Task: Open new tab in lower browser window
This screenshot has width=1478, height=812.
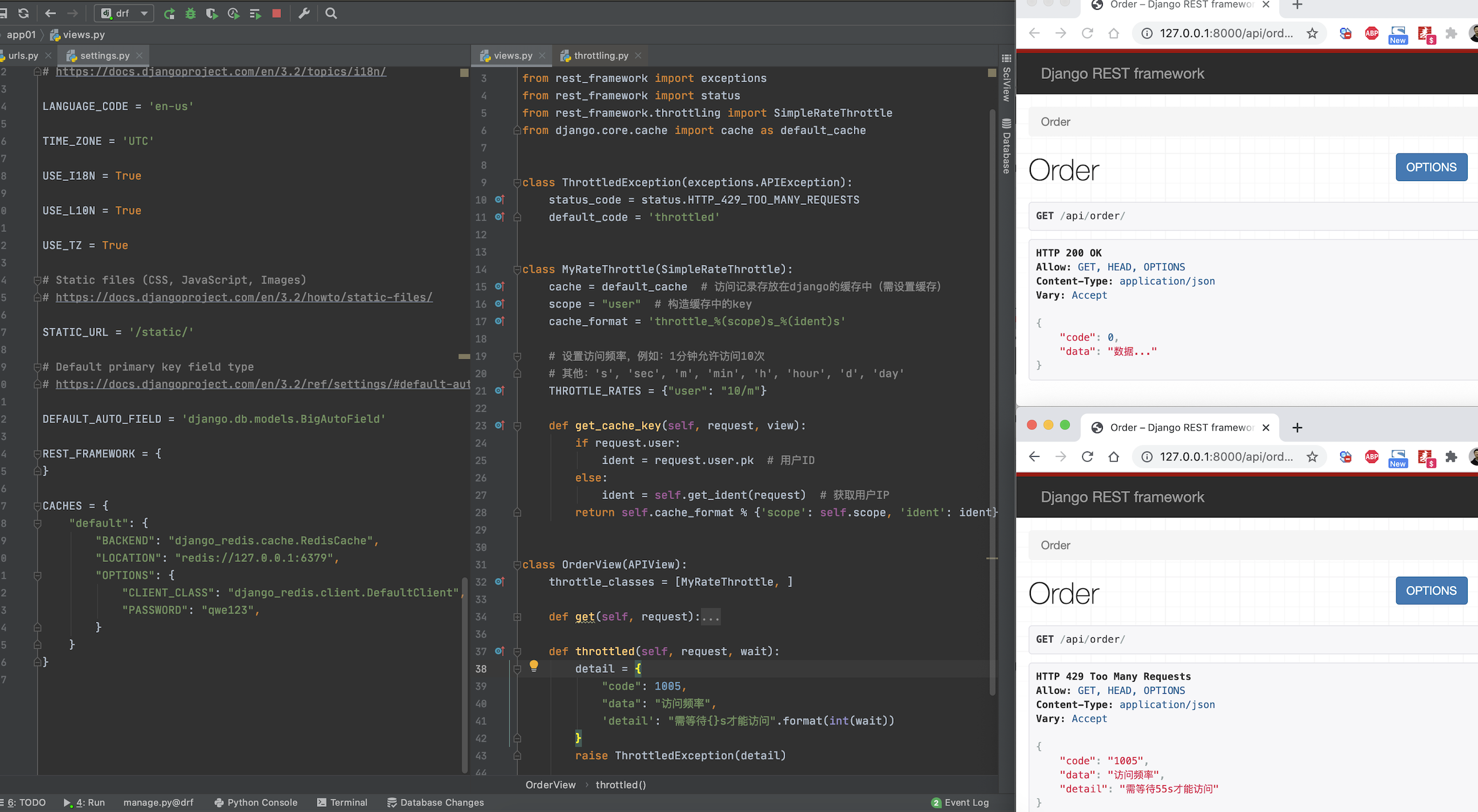Action: [1297, 428]
